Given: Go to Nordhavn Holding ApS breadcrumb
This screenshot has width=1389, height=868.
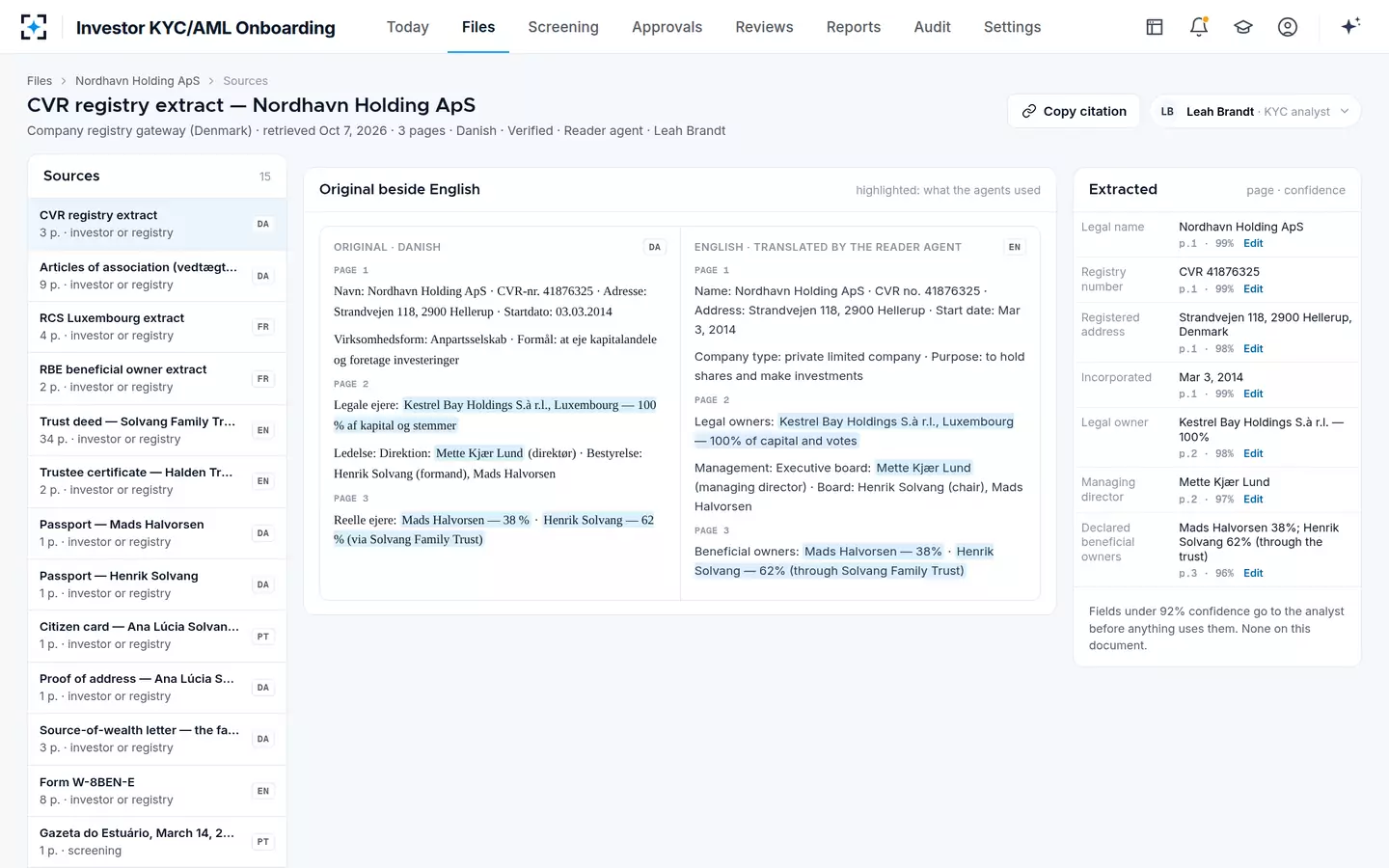Looking at the screenshot, I should click(x=137, y=81).
